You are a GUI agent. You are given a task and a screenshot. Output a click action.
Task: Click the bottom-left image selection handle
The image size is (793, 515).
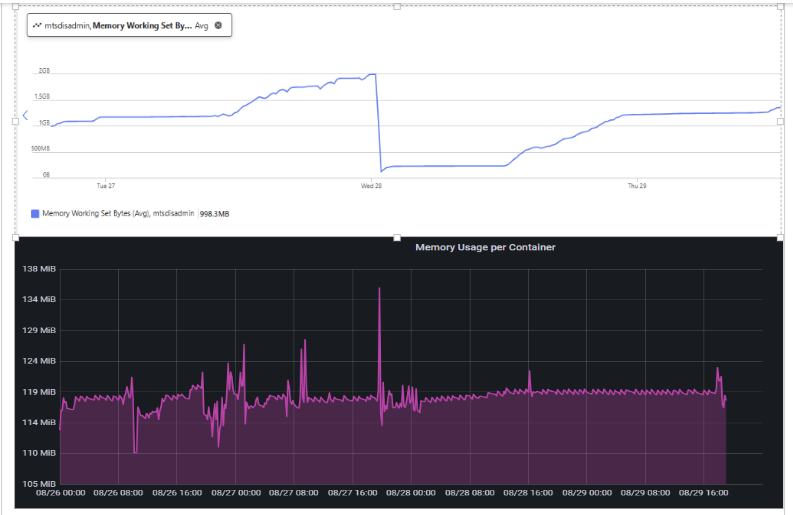(x=15, y=237)
